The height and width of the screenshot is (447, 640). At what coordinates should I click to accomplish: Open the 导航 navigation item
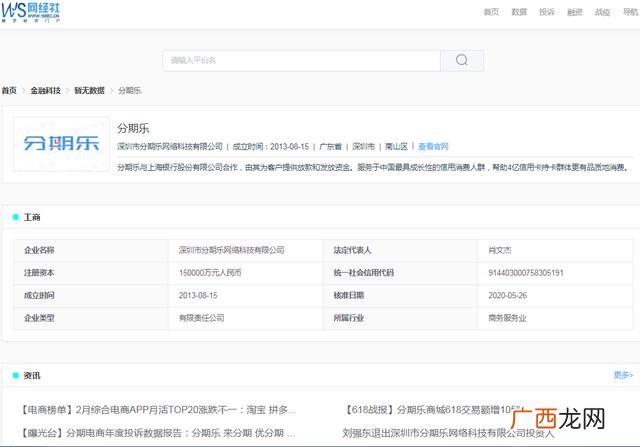630,12
